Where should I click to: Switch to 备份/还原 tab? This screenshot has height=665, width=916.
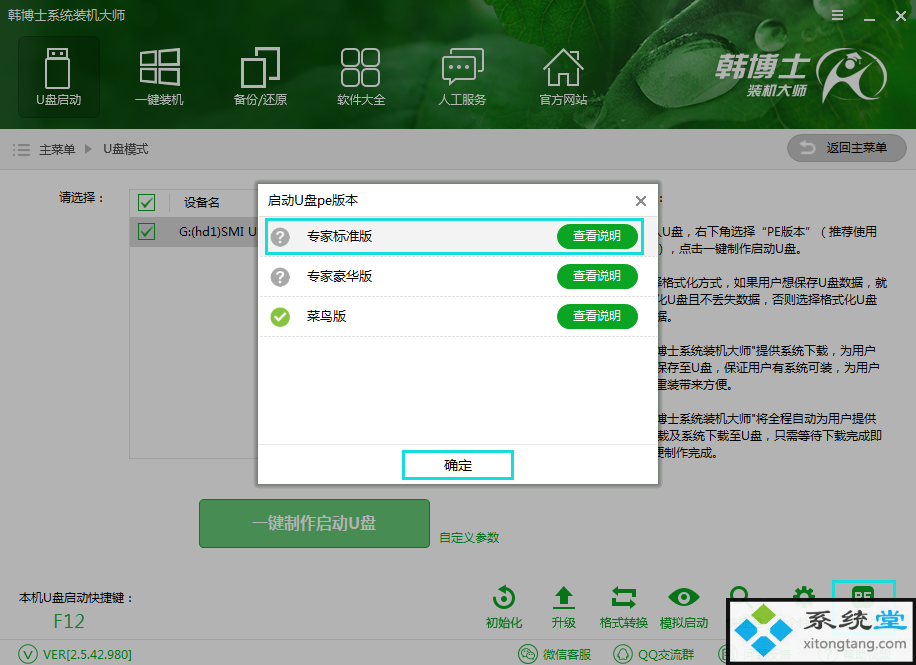(x=261, y=77)
